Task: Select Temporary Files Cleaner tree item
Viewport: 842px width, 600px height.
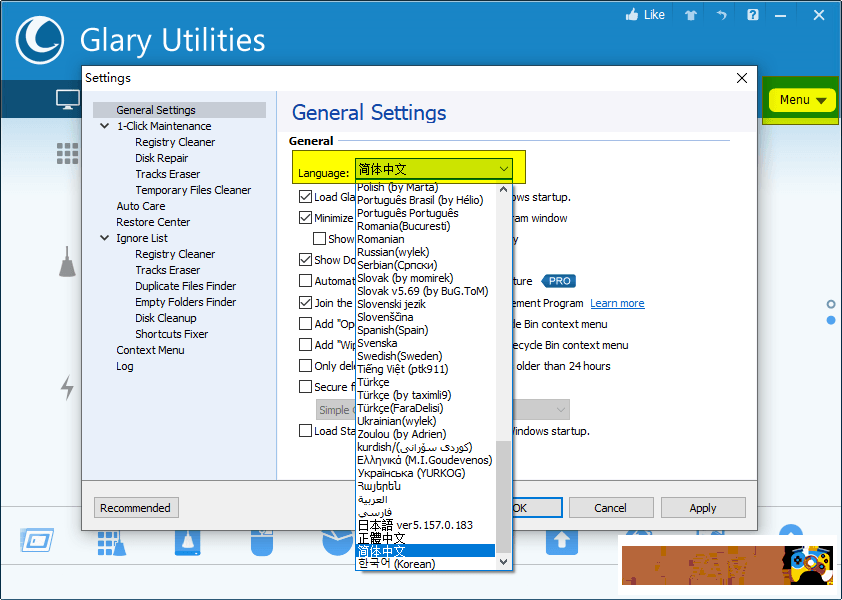Action: click(x=193, y=190)
